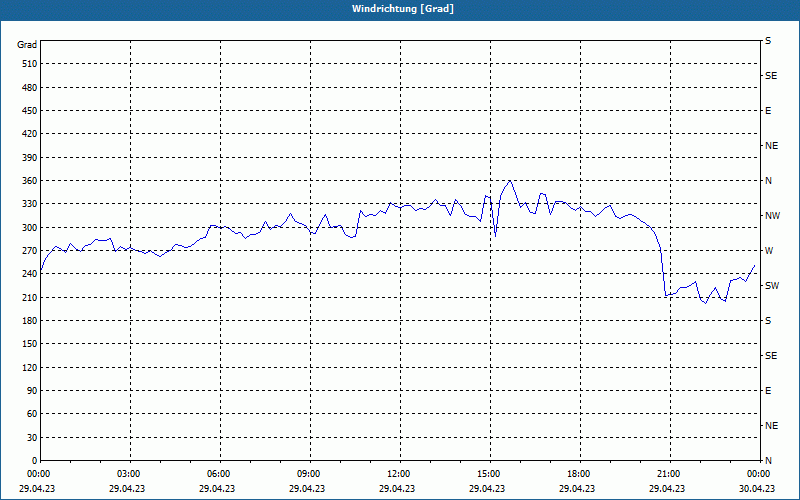The image size is (800, 500).
Task: Click the SW compass label
Action: click(x=772, y=286)
